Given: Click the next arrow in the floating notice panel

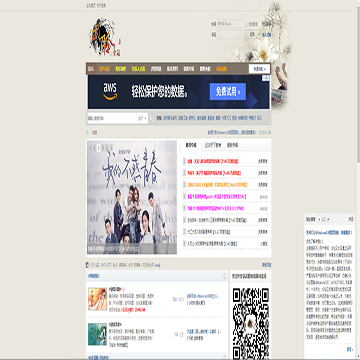Looking at the screenshot, I should [328, 219].
